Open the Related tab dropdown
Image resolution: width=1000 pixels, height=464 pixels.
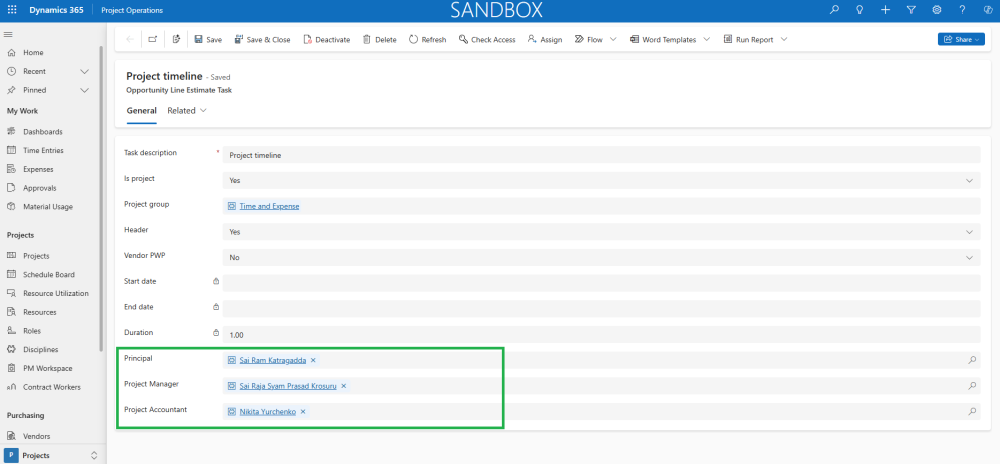click(187, 111)
